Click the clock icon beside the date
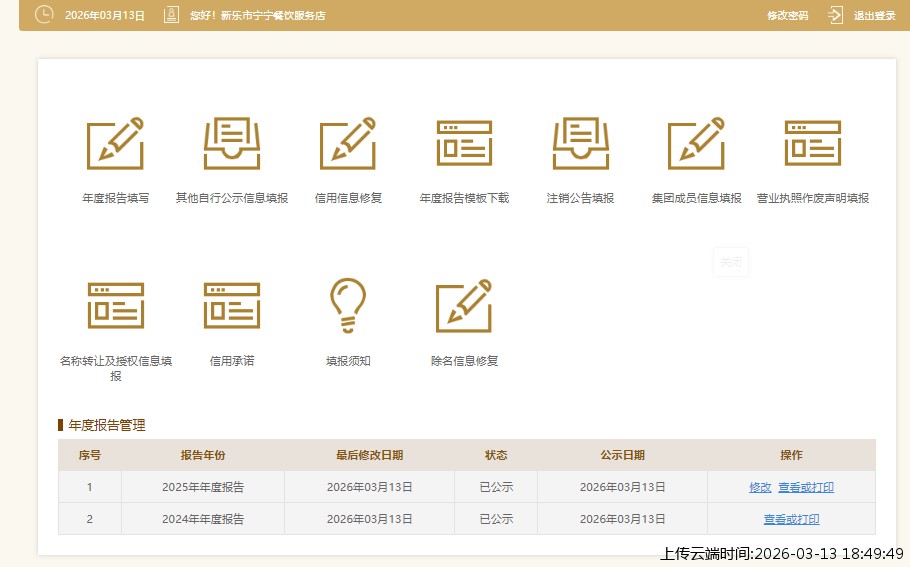The height and width of the screenshot is (567, 910). point(44,15)
